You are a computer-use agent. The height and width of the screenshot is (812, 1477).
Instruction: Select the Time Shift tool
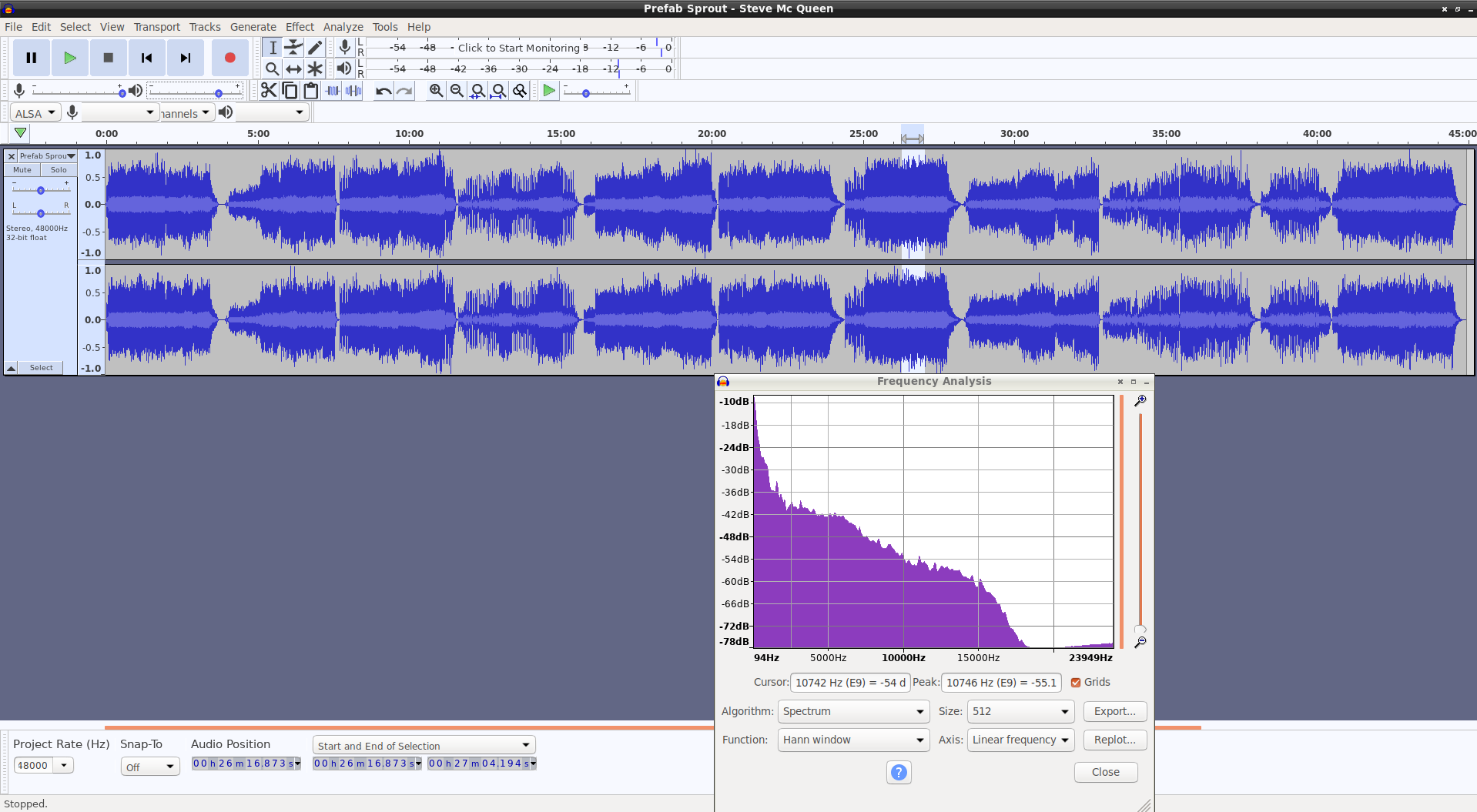coord(293,69)
